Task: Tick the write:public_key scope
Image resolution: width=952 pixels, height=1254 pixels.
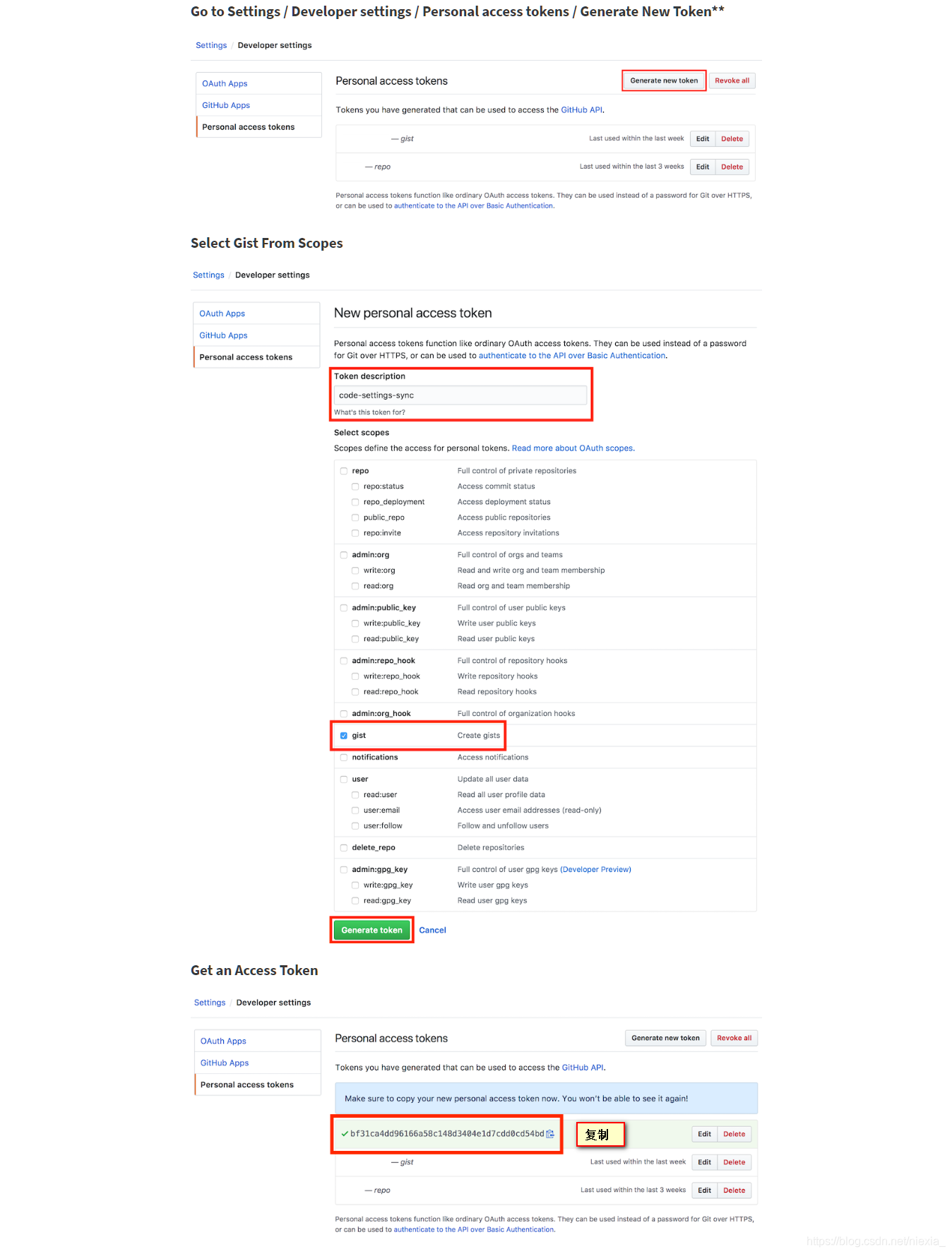Action: pos(355,623)
